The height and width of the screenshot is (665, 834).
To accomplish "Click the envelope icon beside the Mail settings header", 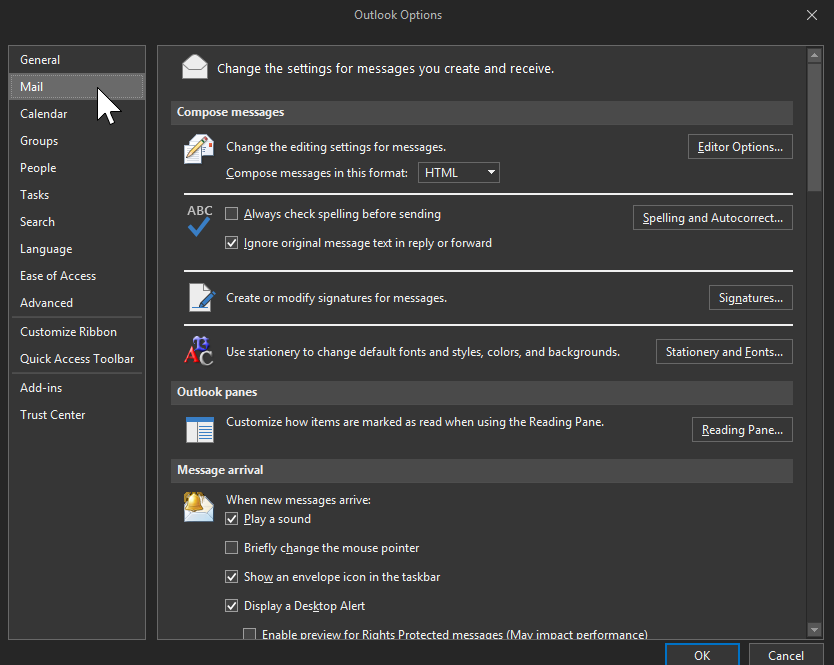I will (x=195, y=67).
